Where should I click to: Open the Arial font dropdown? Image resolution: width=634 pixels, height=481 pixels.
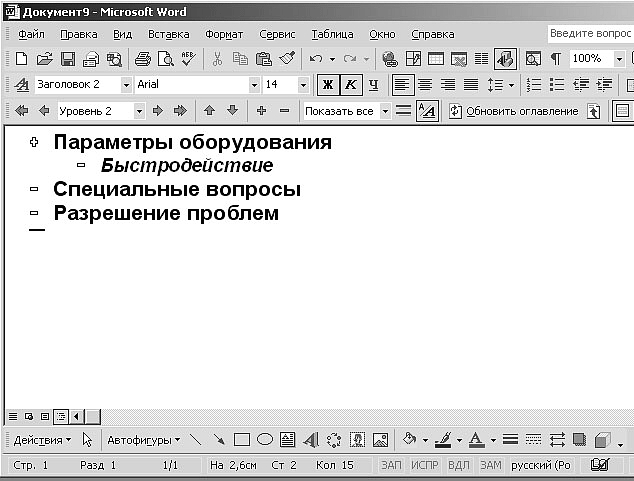[254, 85]
